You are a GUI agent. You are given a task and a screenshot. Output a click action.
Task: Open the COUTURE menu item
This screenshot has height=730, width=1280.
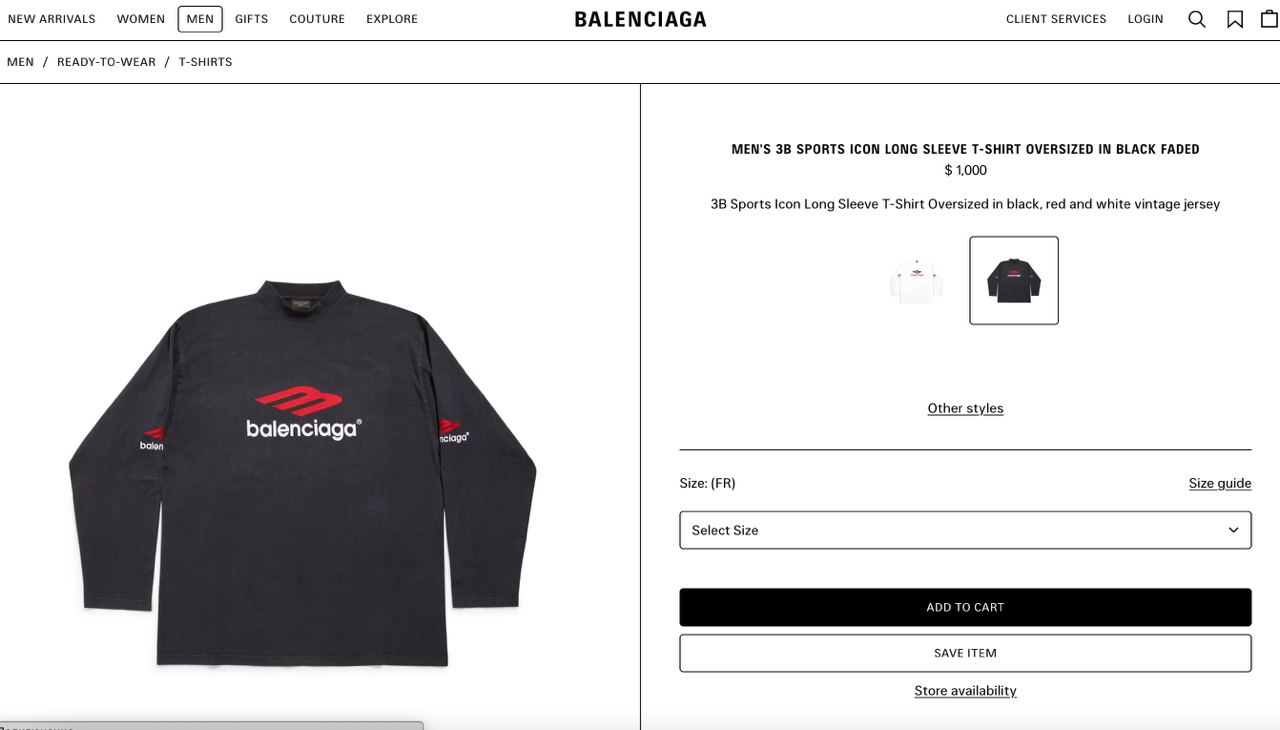click(x=317, y=19)
